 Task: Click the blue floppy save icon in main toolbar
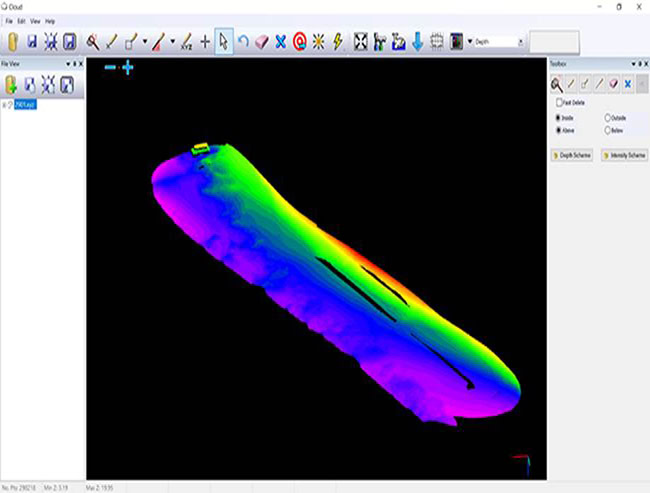(x=32, y=42)
